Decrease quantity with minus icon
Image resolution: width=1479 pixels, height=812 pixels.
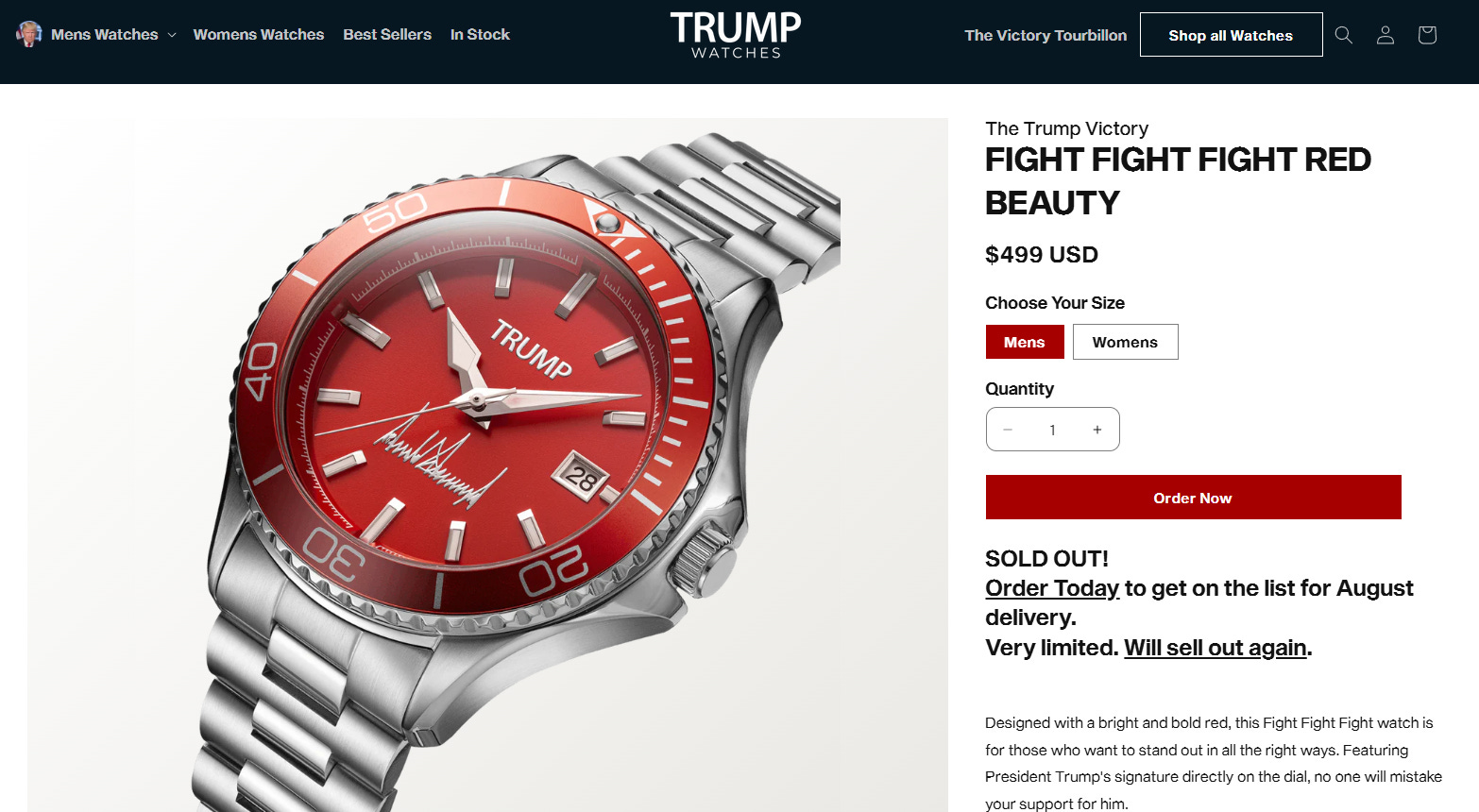click(x=1008, y=430)
